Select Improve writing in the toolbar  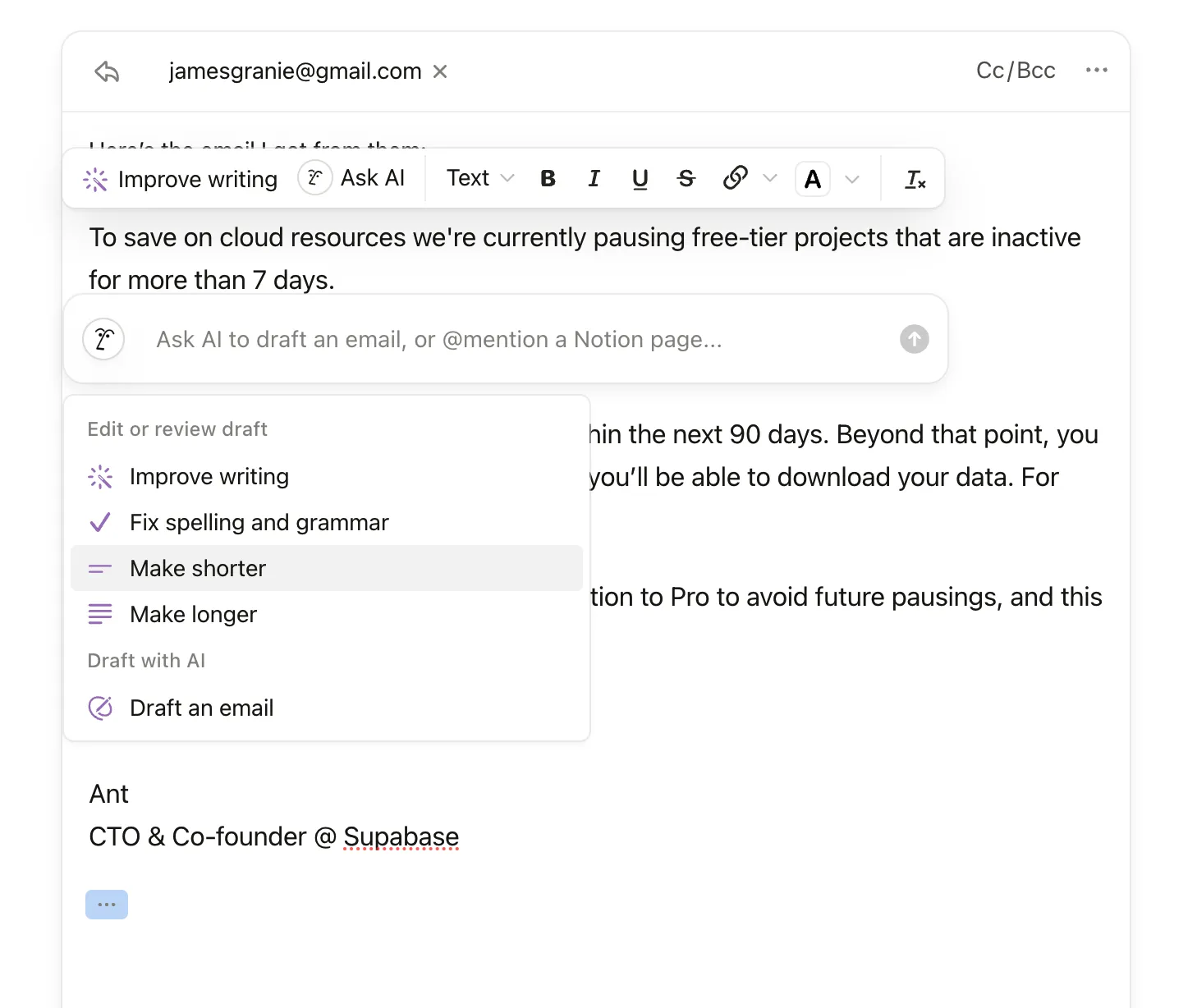point(182,179)
